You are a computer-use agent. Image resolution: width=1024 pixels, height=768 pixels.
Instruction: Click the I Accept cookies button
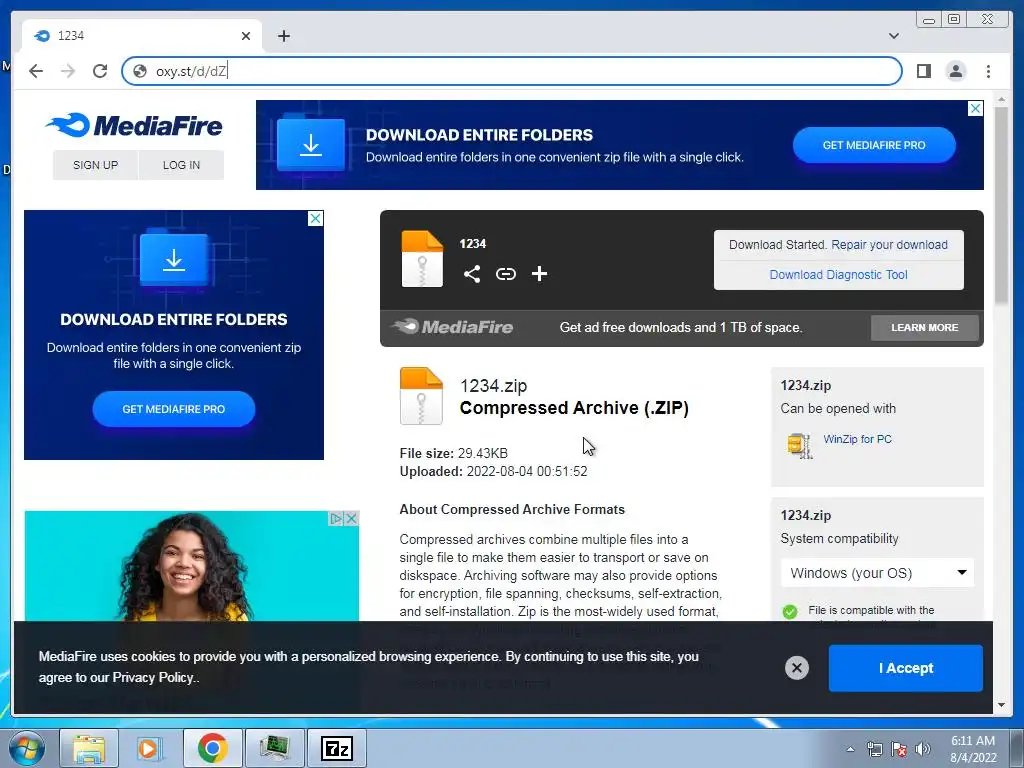[x=905, y=668]
